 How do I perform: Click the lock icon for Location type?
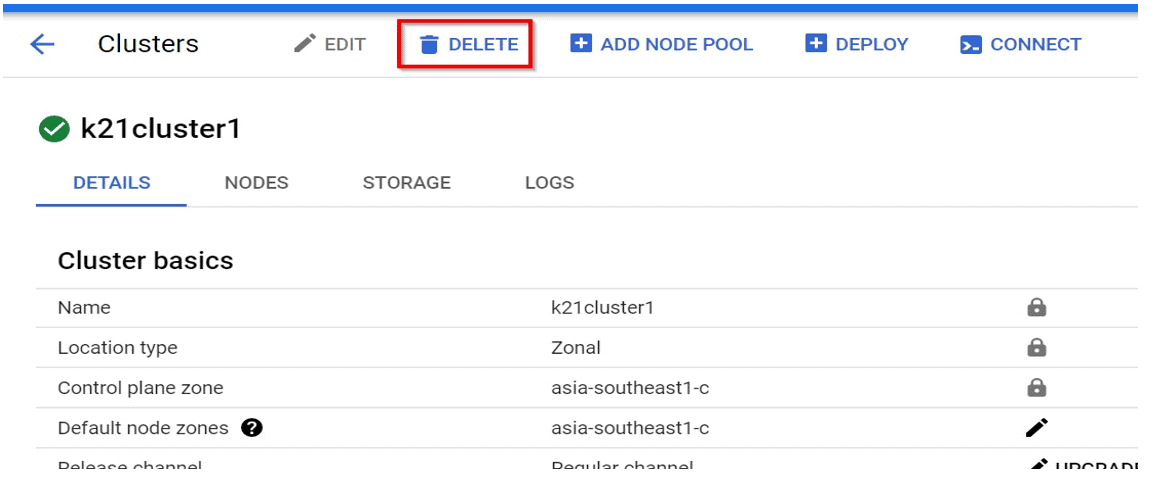coord(1037,348)
